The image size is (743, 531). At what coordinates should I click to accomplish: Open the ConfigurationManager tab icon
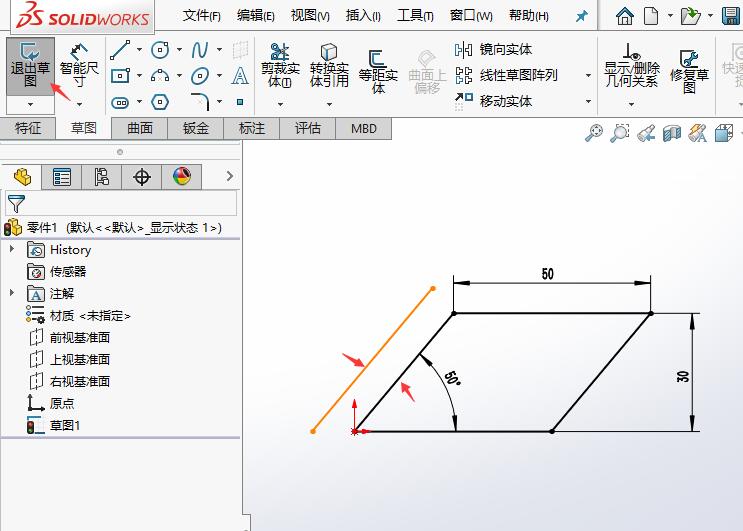(101, 177)
